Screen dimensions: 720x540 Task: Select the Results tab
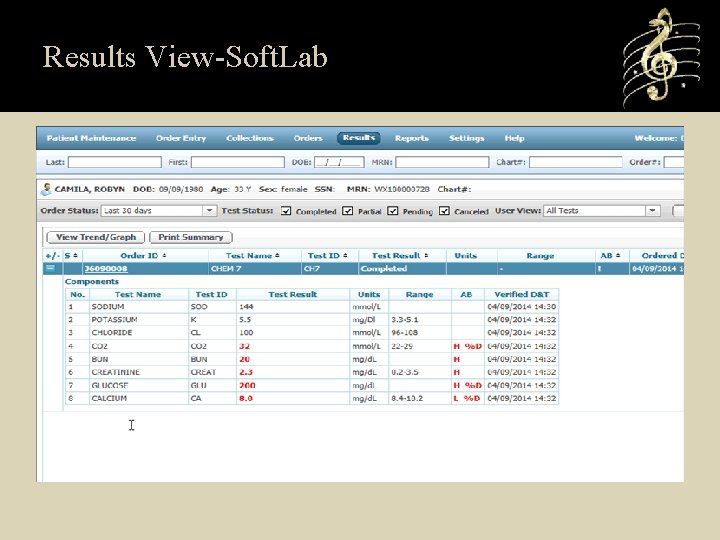point(359,138)
